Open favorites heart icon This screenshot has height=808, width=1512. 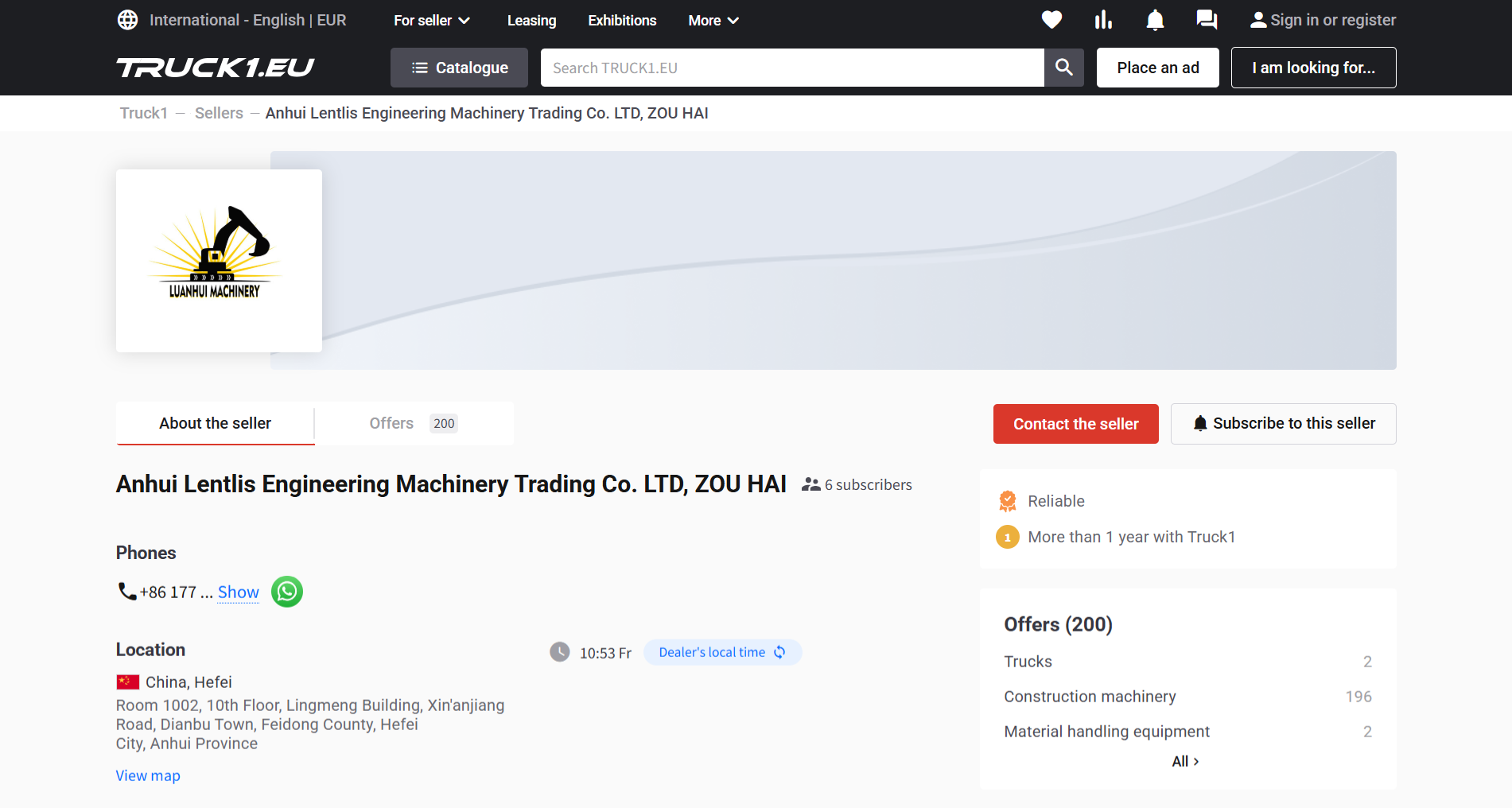[1051, 20]
